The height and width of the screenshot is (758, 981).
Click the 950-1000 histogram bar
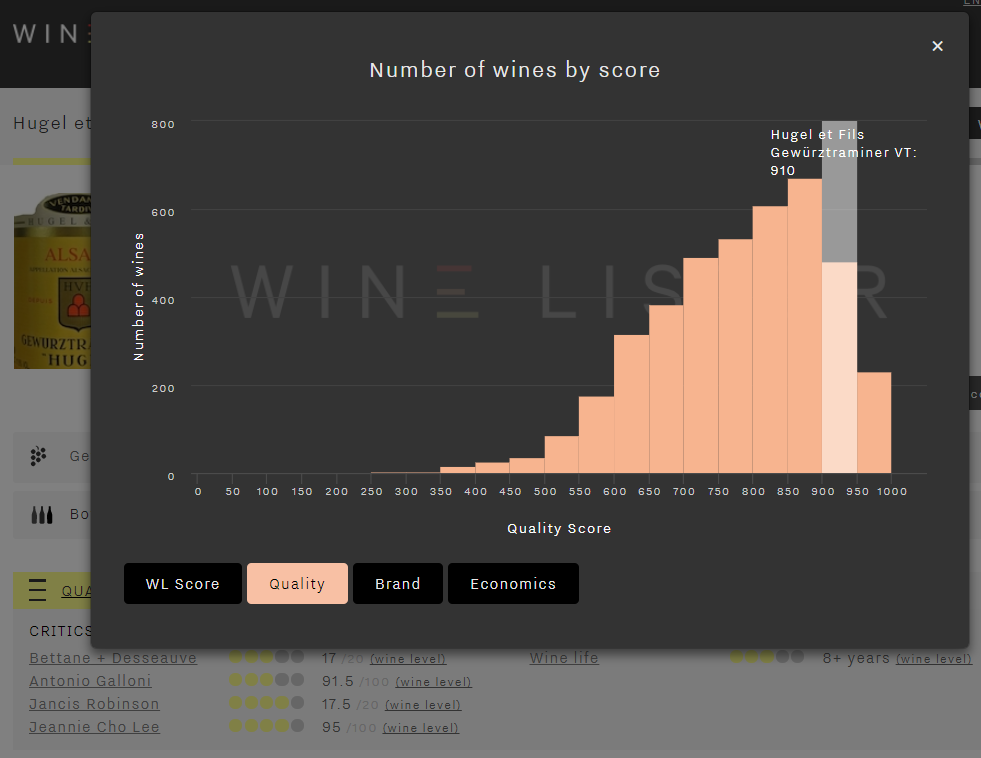click(874, 423)
